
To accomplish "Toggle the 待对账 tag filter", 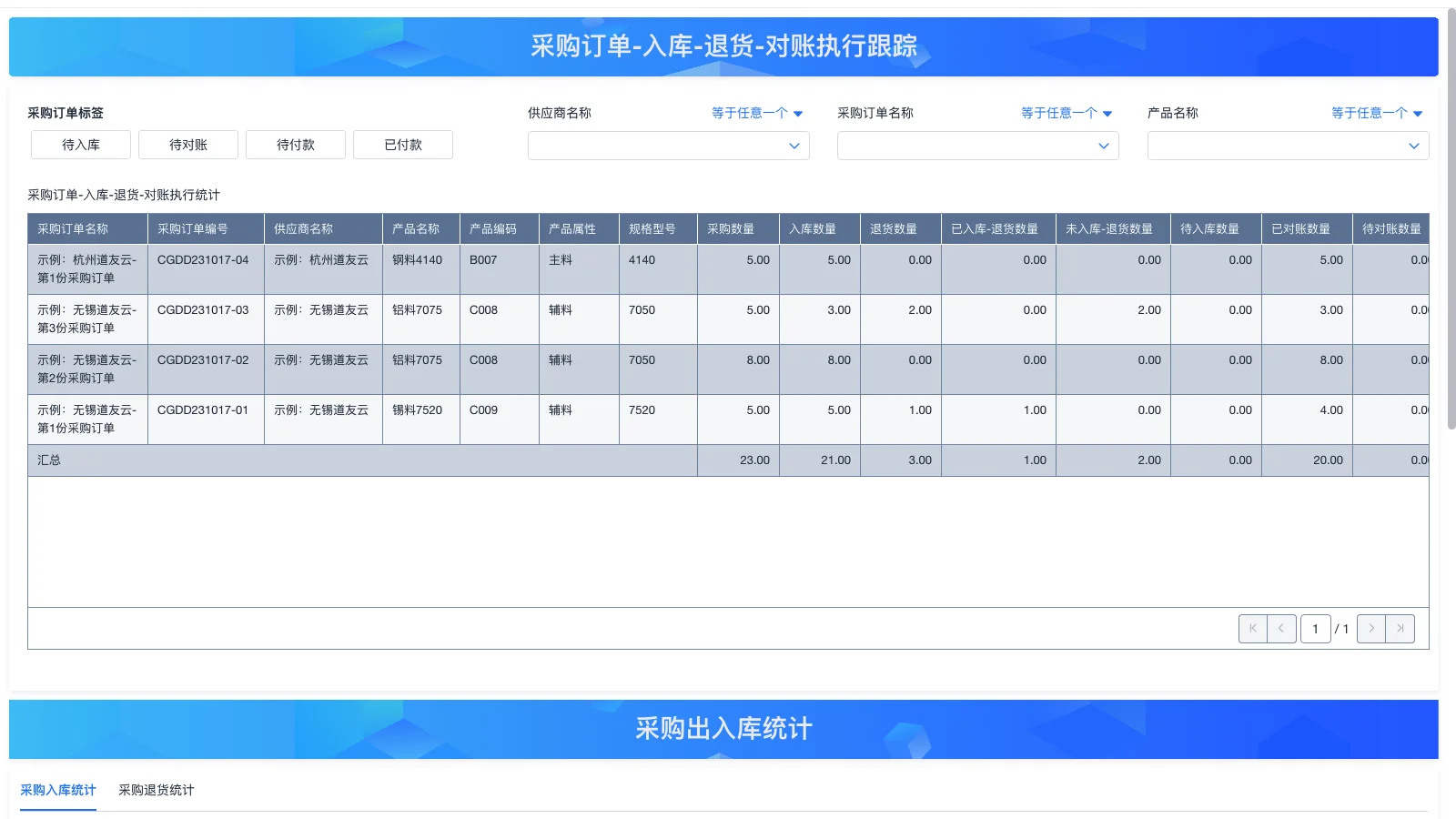I will tap(188, 145).
